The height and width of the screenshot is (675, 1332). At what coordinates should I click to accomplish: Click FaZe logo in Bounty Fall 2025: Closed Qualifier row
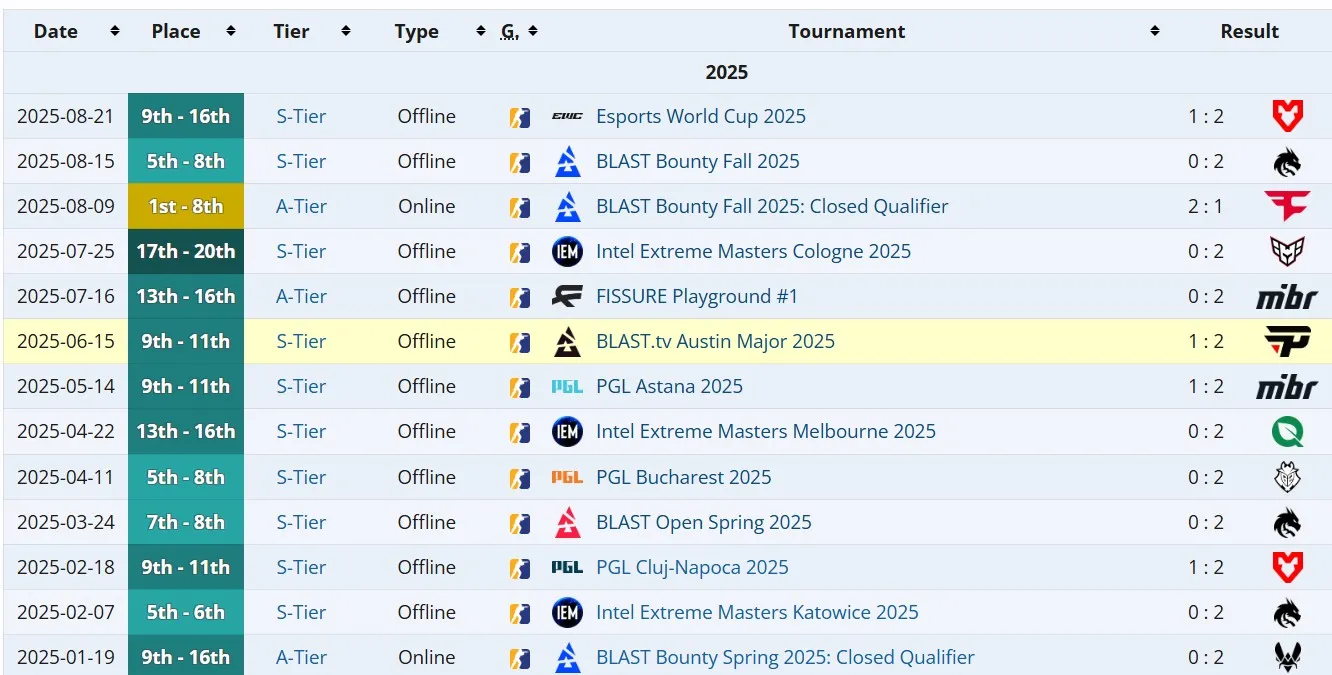pyautogui.click(x=1287, y=206)
